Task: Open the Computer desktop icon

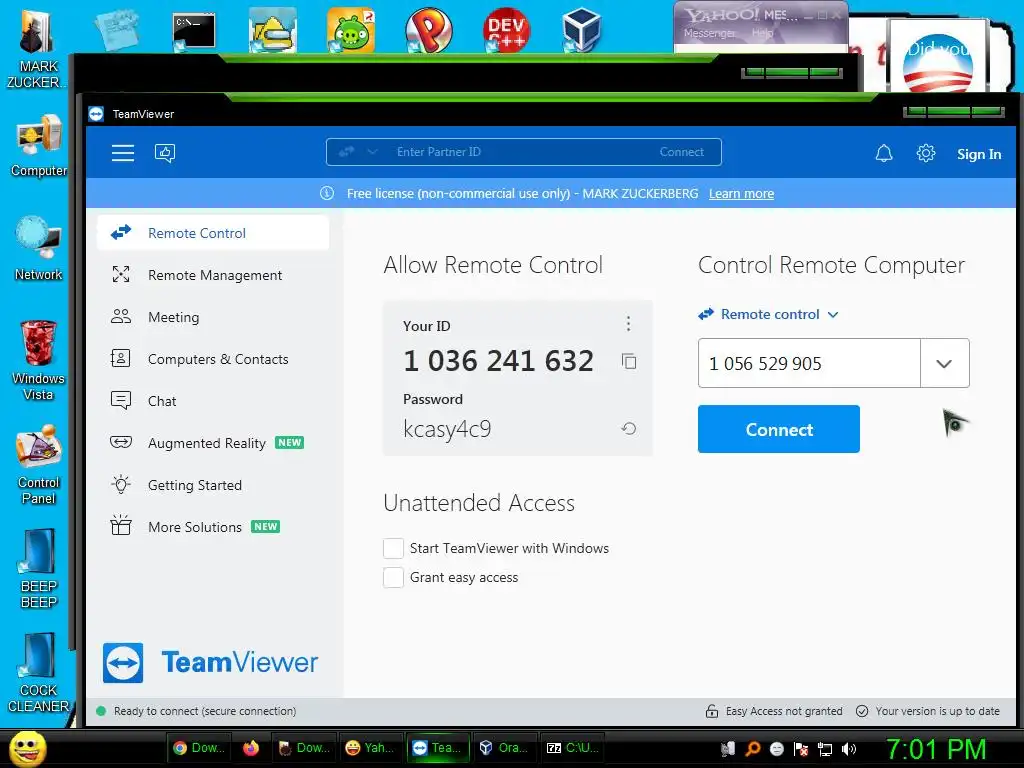Action: point(39,146)
